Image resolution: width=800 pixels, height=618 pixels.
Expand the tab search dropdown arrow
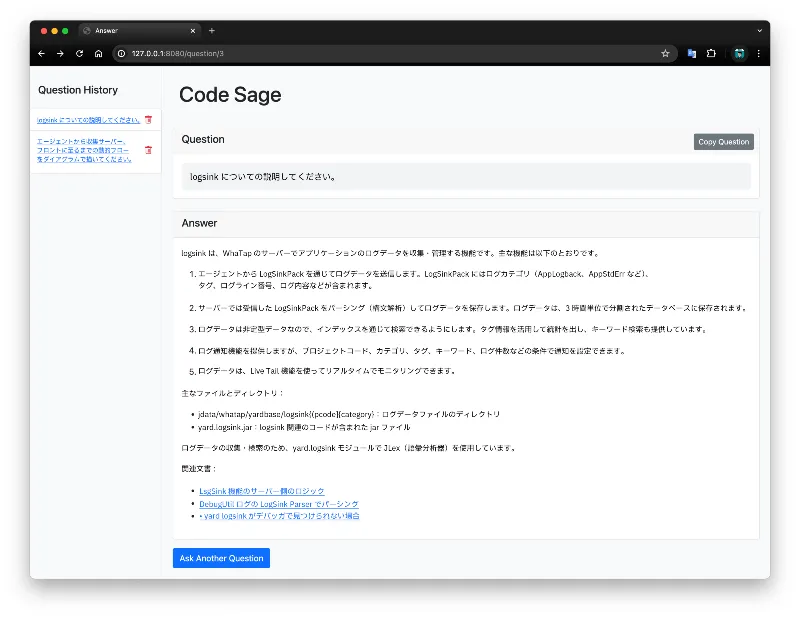[x=760, y=31]
